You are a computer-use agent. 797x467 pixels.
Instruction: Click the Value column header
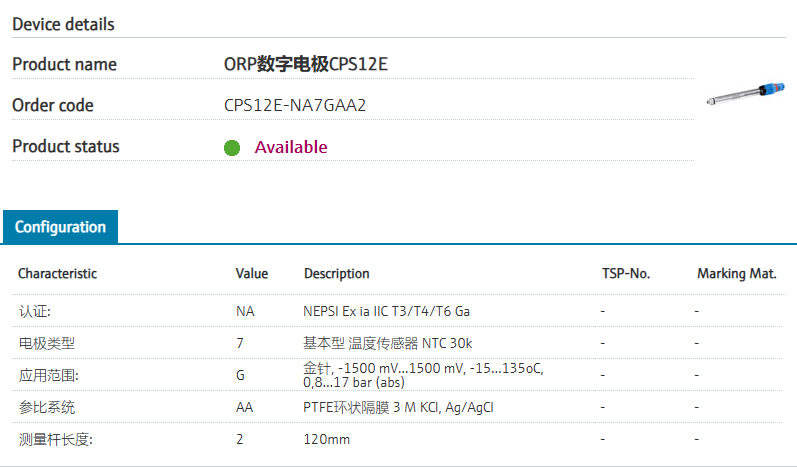(252, 273)
